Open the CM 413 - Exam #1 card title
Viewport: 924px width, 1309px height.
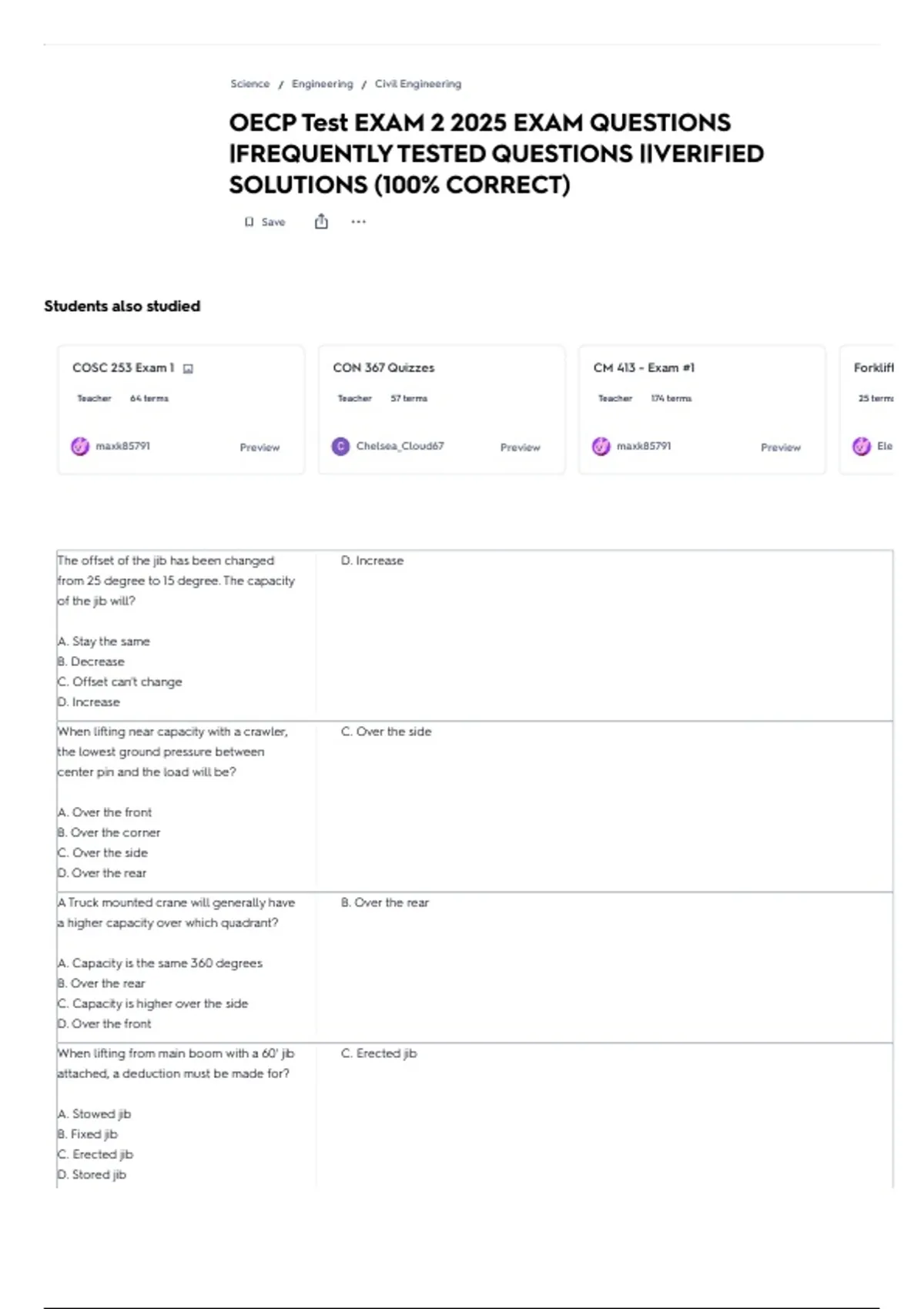pyautogui.click(x=644, y=368)
